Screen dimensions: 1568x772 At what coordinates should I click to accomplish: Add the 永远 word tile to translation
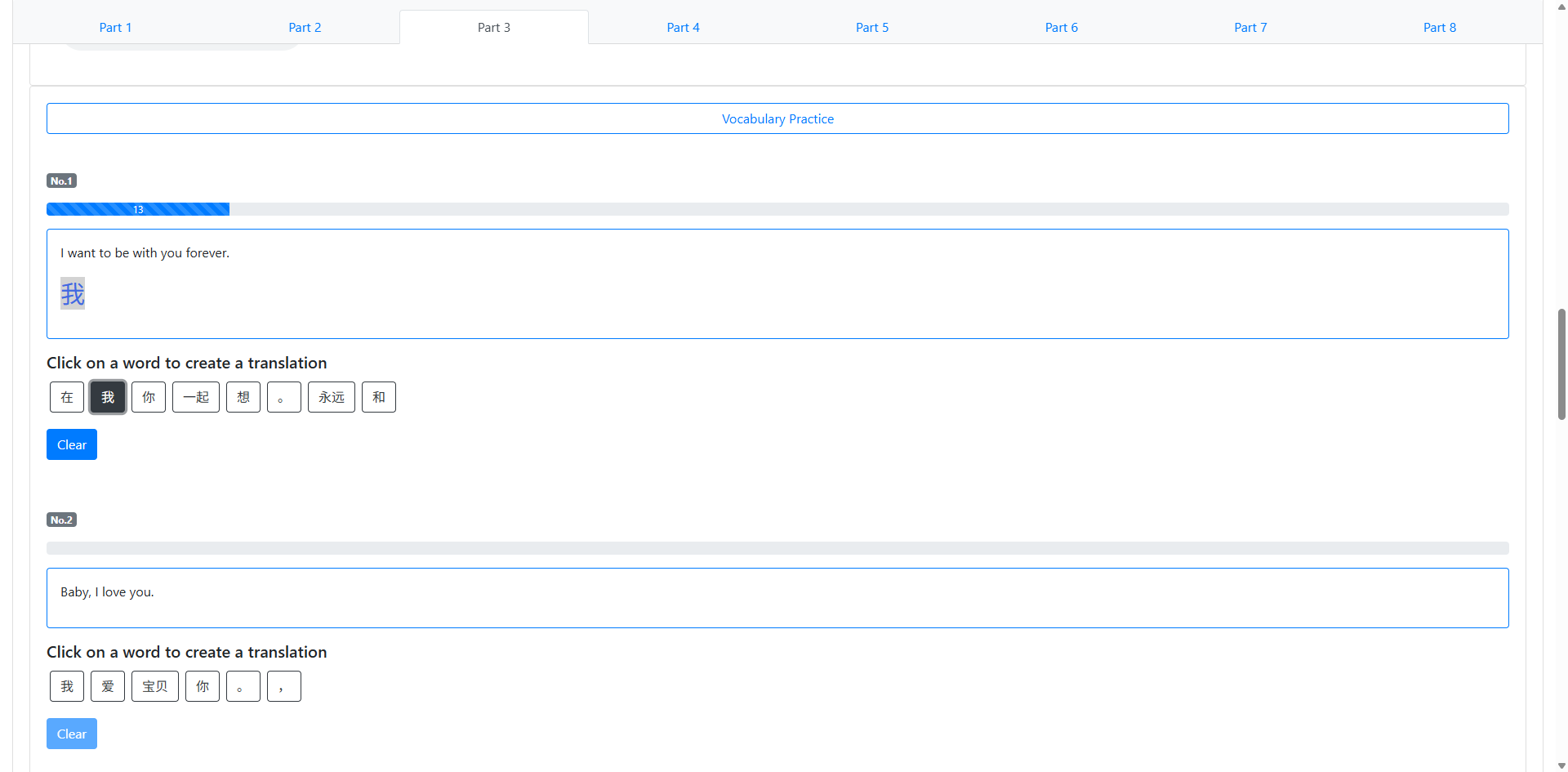coord(332,397)
